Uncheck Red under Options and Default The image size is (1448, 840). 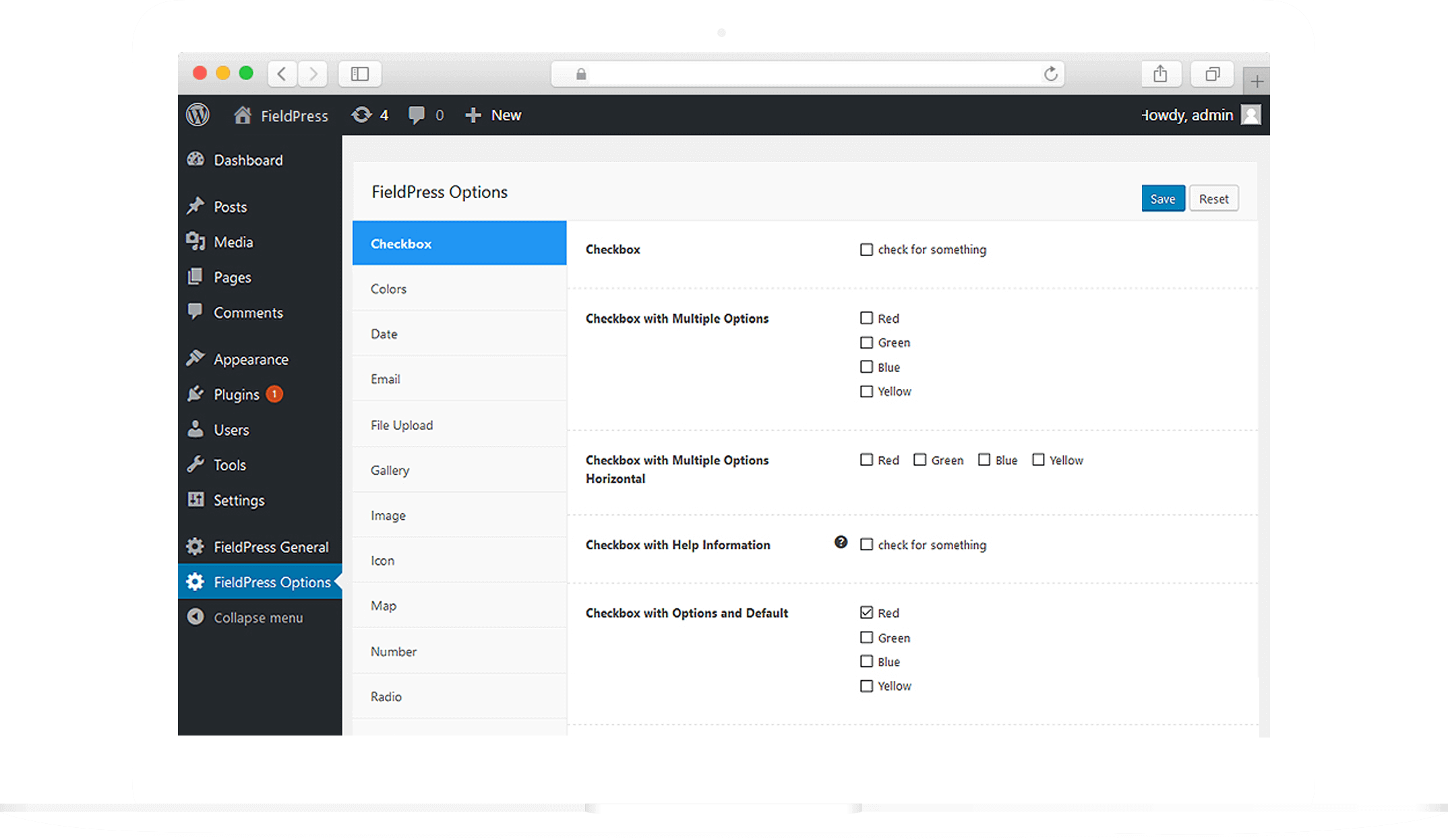point(866,612)
